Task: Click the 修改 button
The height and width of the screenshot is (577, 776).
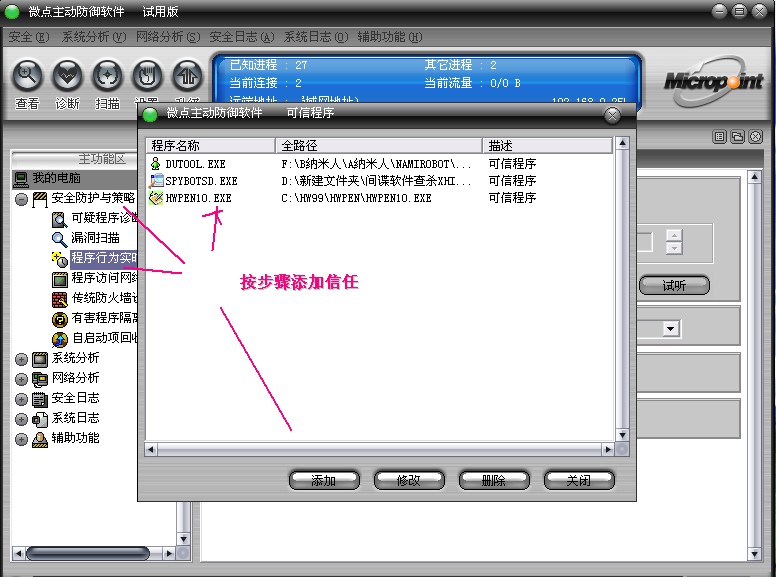Action: tap(409, 480)
